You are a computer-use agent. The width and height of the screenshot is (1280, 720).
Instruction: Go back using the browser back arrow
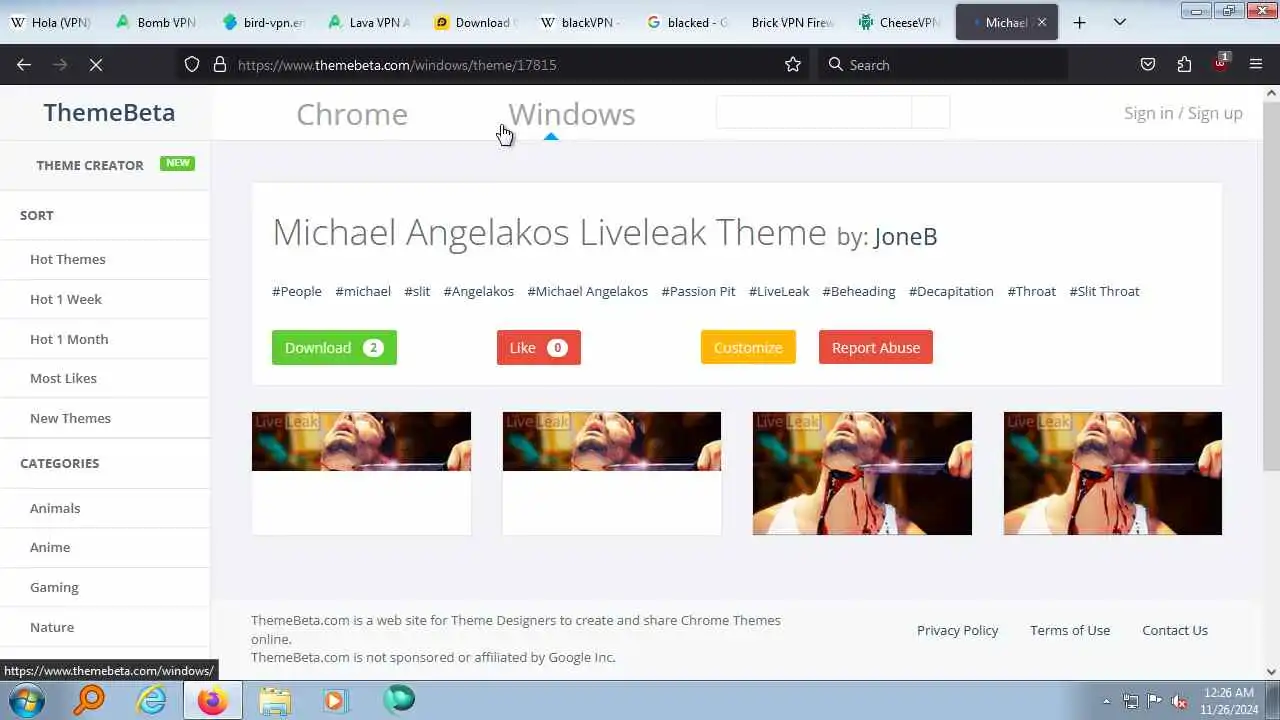click(24, 64)
